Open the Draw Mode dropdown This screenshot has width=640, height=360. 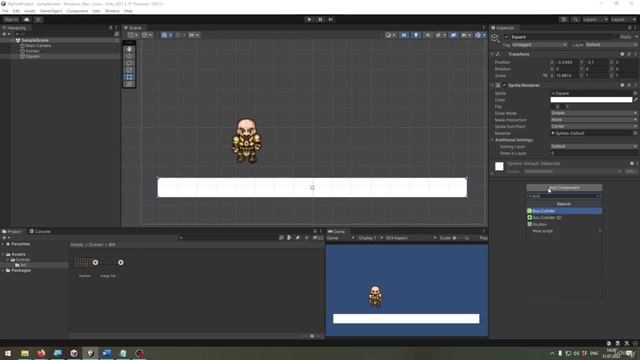tap(594, 113)
